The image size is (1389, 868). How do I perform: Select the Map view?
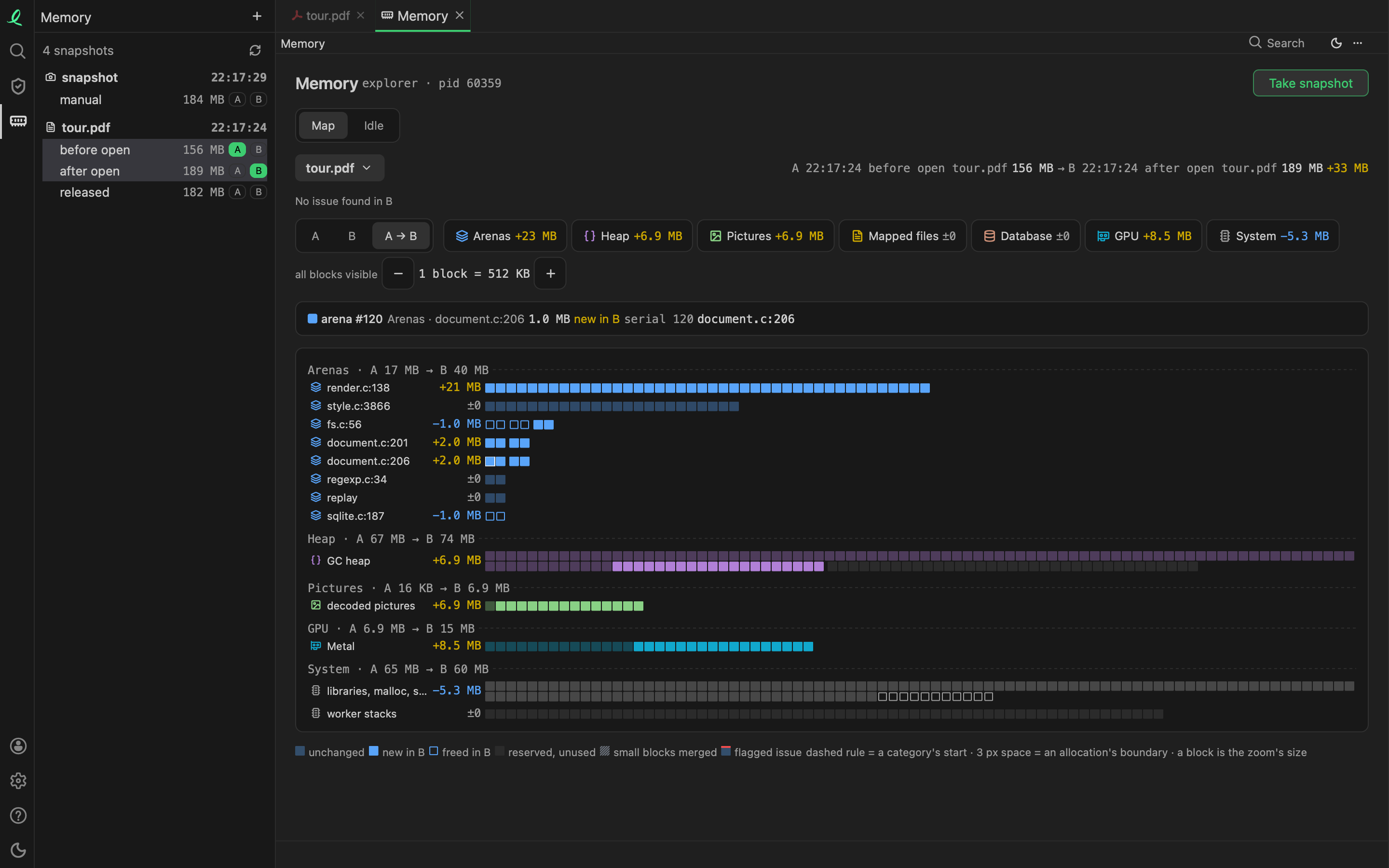(323, 125)
